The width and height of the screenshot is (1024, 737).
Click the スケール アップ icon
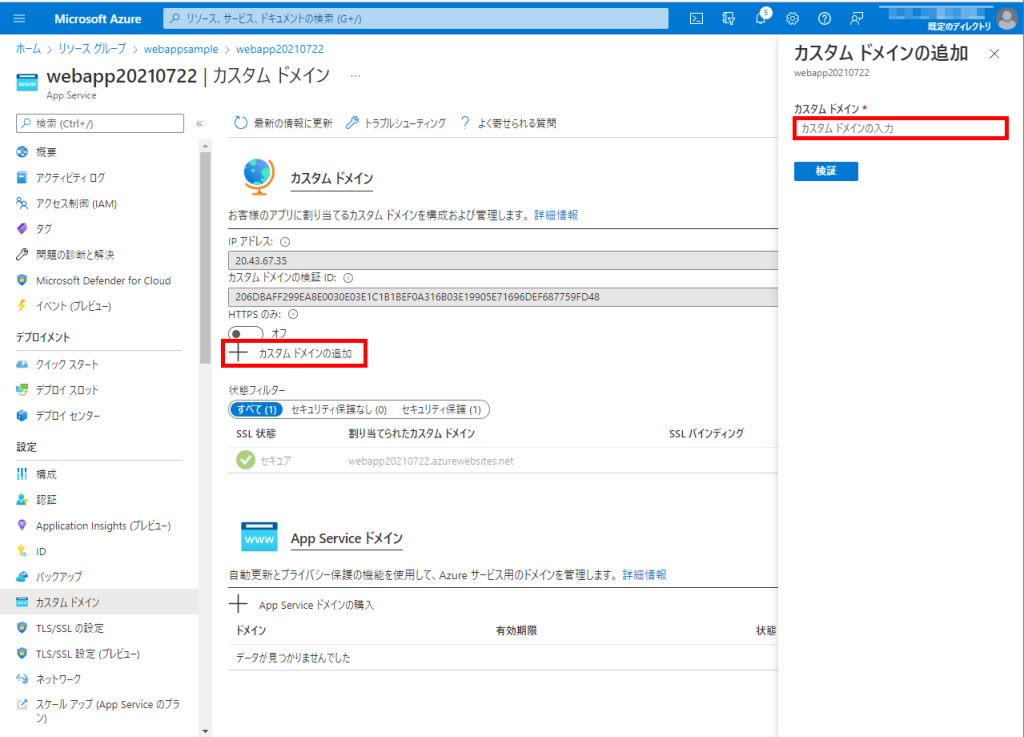coord(22,704)
